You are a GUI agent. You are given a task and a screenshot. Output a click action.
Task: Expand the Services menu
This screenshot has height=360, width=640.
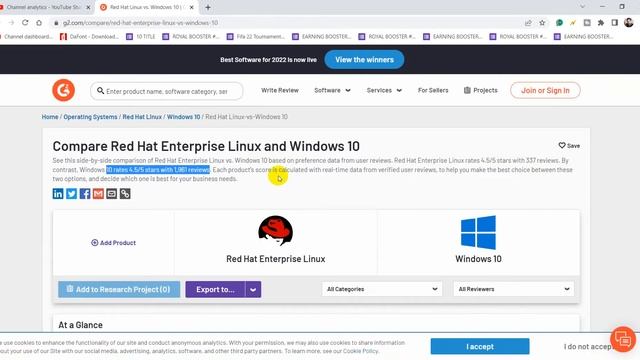(x=384, y=90)
